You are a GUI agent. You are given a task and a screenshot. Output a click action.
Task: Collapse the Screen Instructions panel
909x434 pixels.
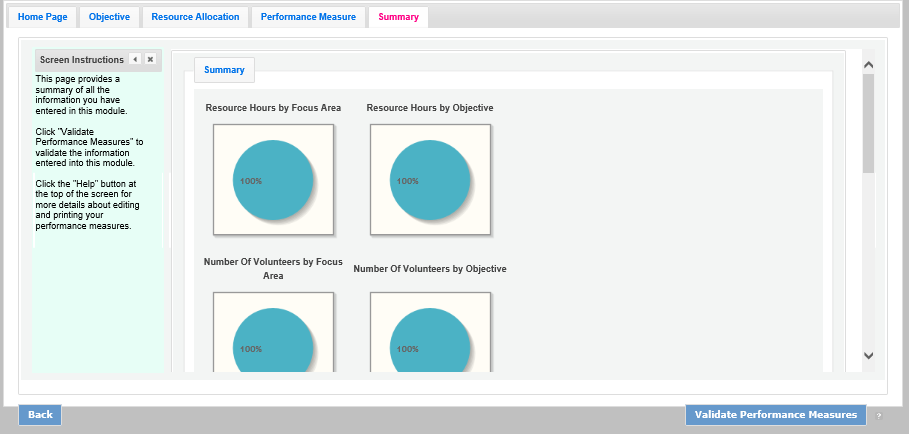pyautogui.click(x=135, y=59)
